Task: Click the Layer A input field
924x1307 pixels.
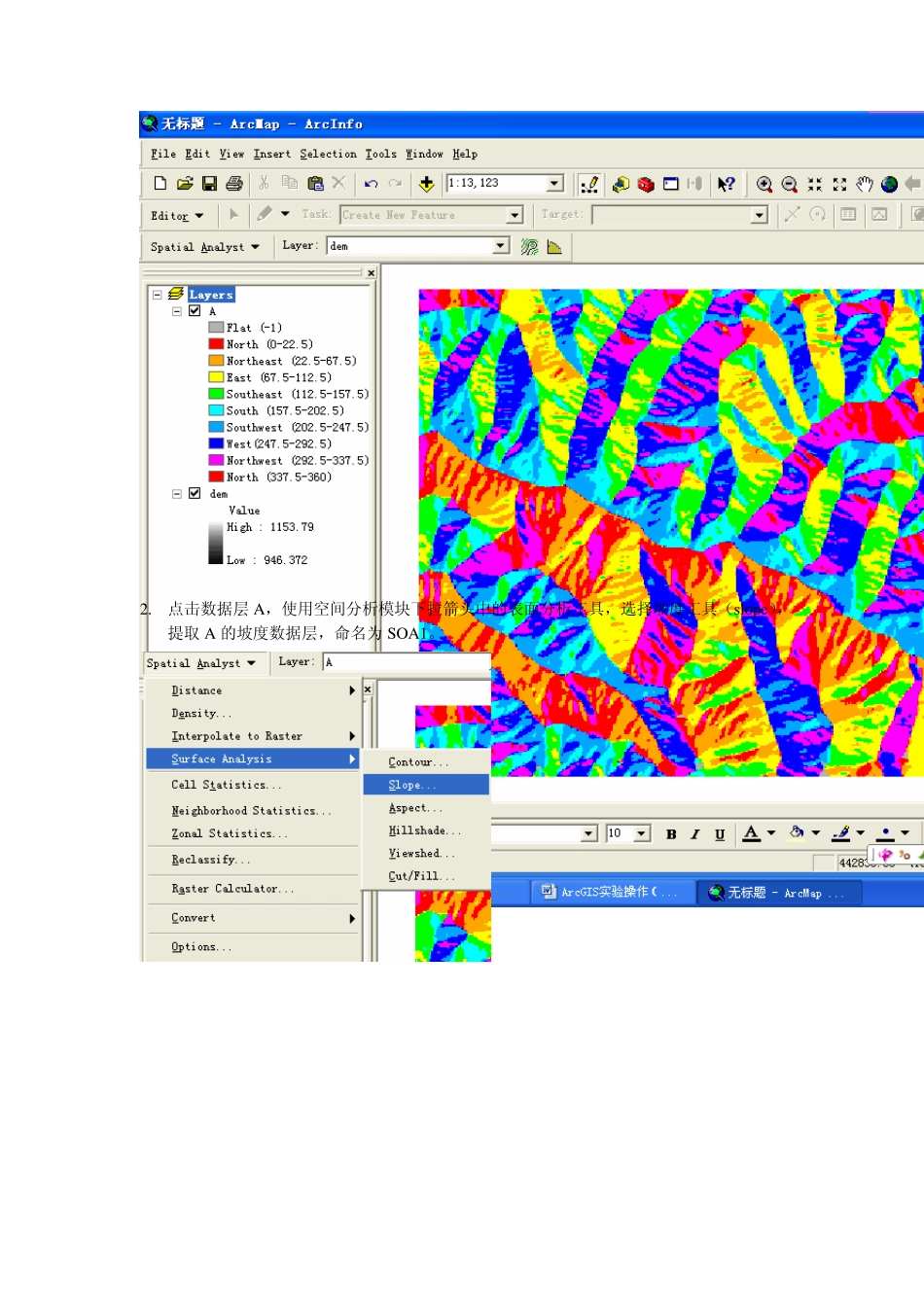Action: tap(407, 662)
